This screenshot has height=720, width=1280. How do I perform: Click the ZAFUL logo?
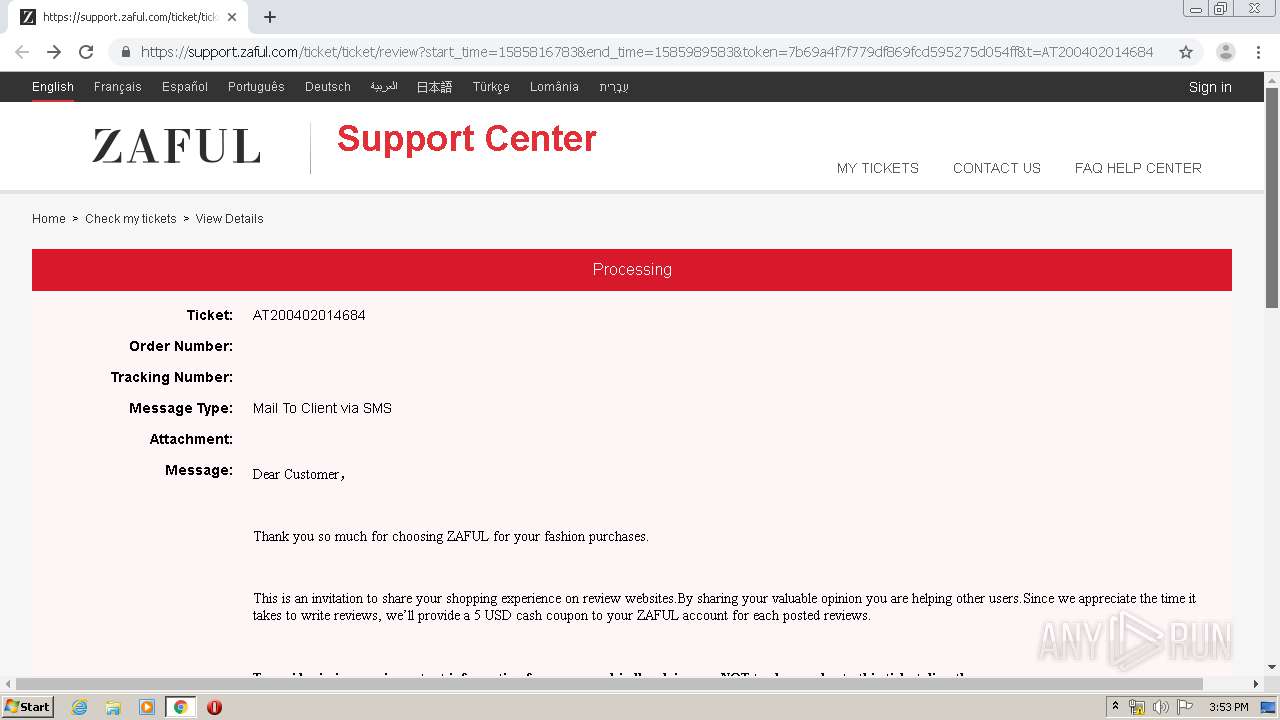pos(176,146)
